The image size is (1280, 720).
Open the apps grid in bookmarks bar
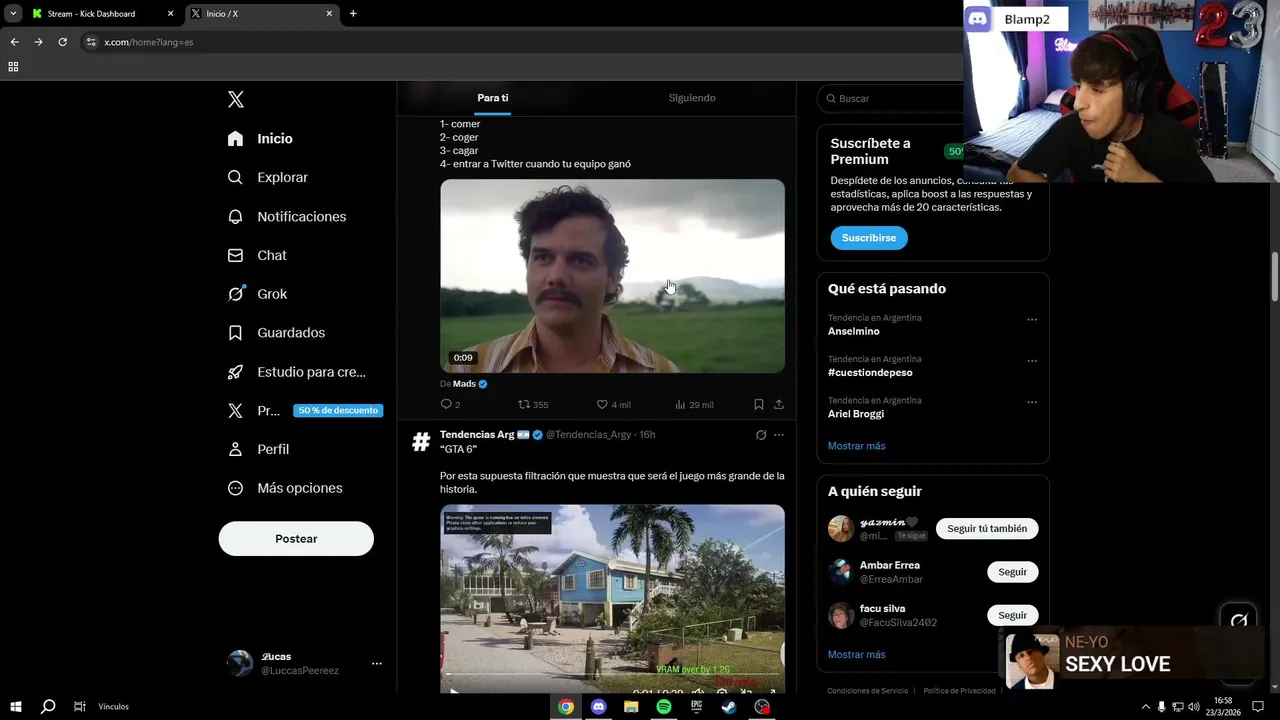(x=13, y=67)
